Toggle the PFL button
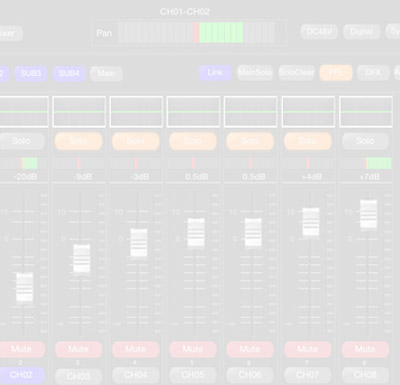This screenshot has width=400, height=385. click(x=336, y=73)
